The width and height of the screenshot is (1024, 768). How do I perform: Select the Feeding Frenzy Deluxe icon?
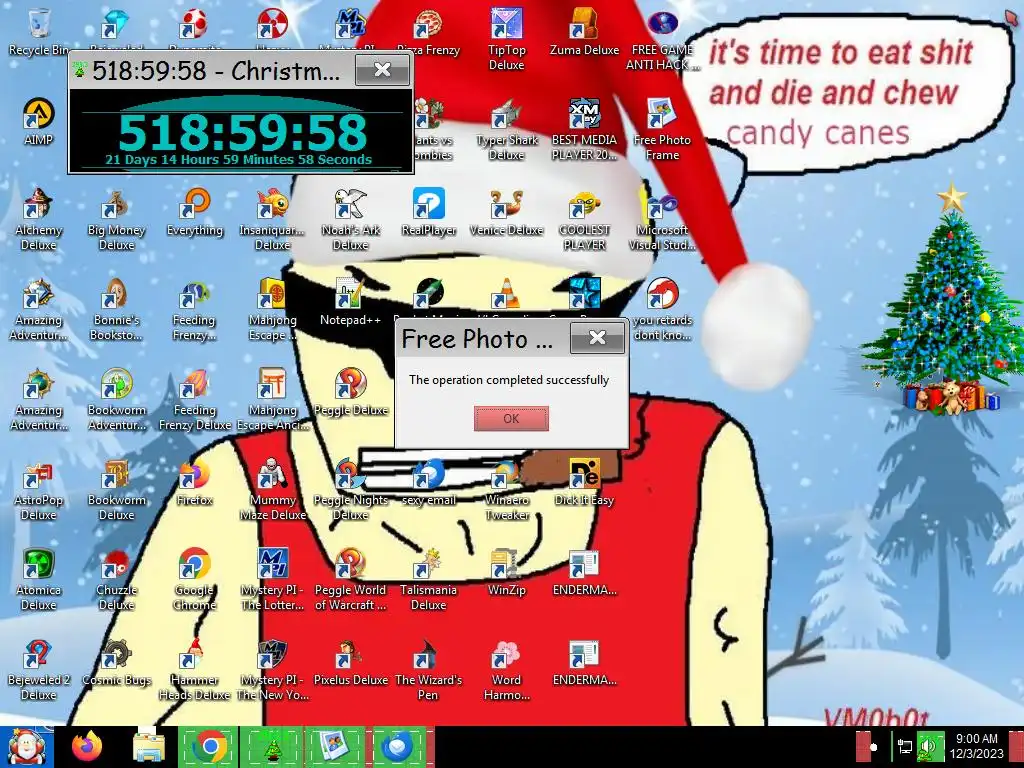(x=195, y=400)
